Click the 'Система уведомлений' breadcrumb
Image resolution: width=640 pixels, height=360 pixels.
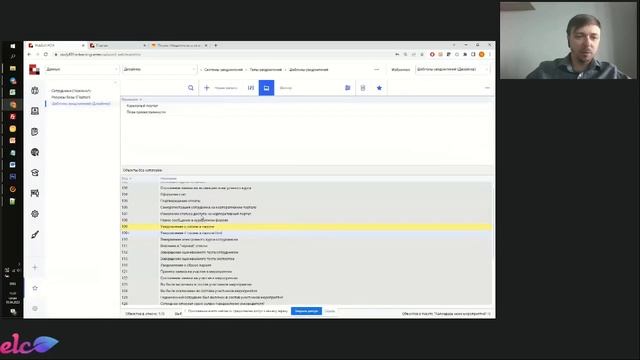(223, 70)
